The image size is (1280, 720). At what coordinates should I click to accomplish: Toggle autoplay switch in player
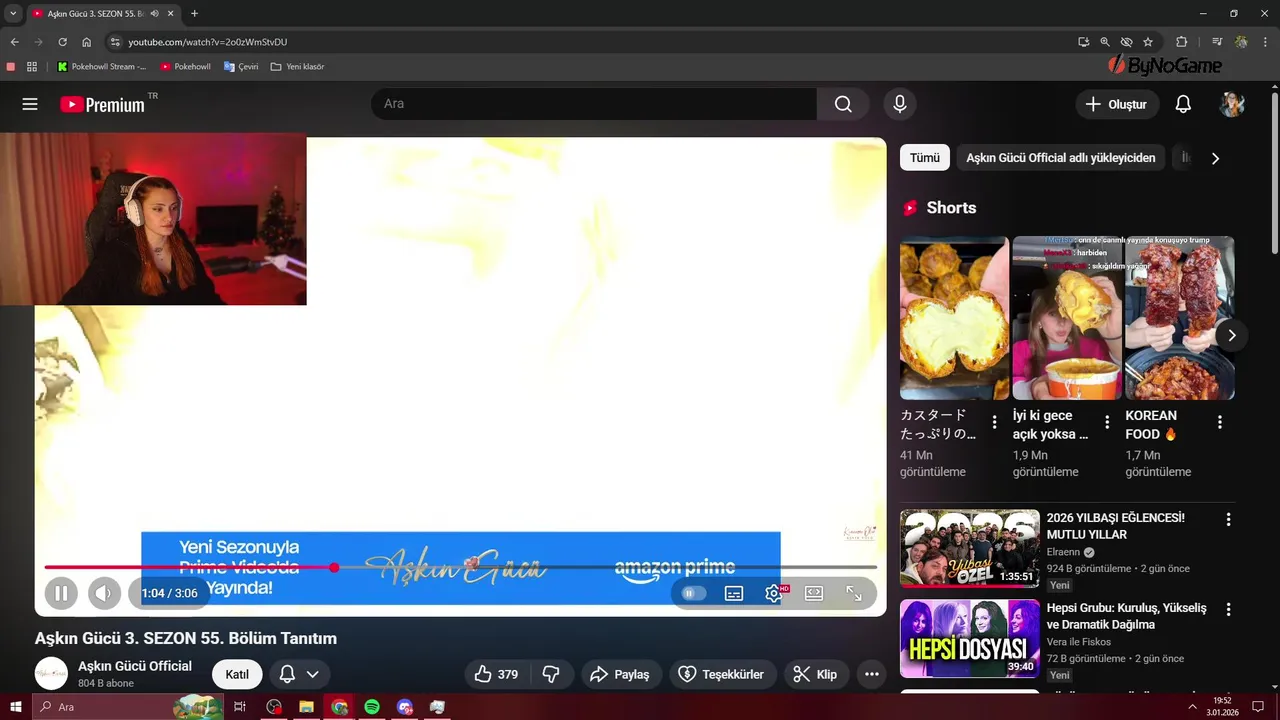693,593
